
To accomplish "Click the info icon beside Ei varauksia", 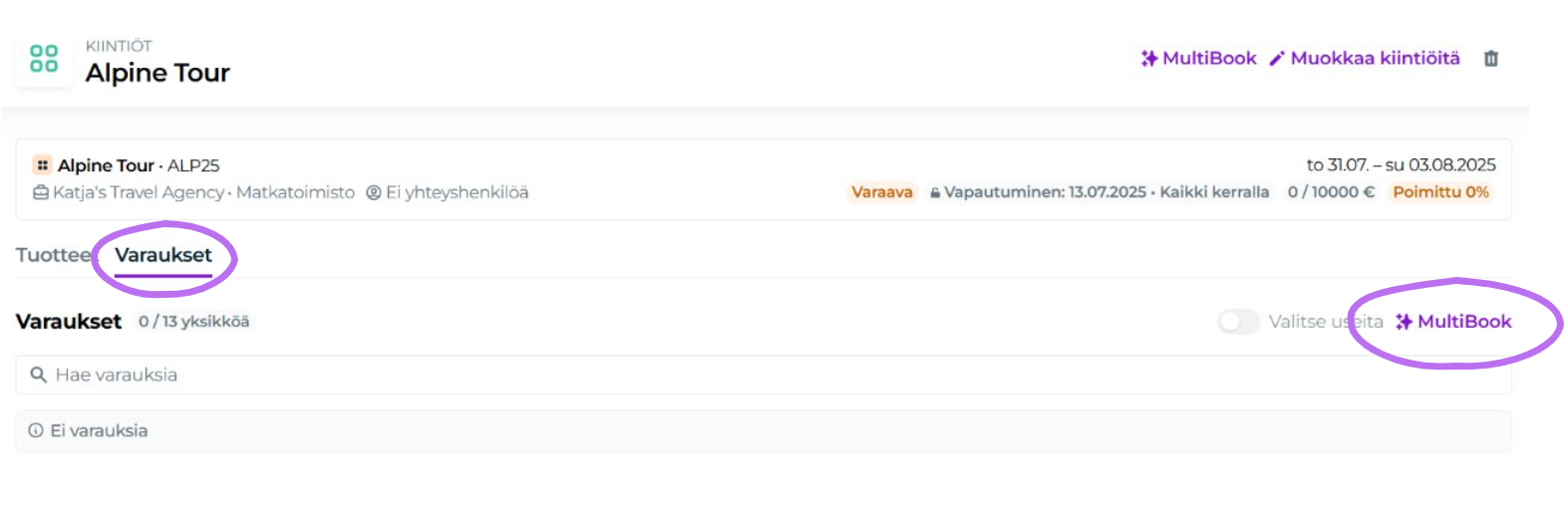I will (36, 430).
